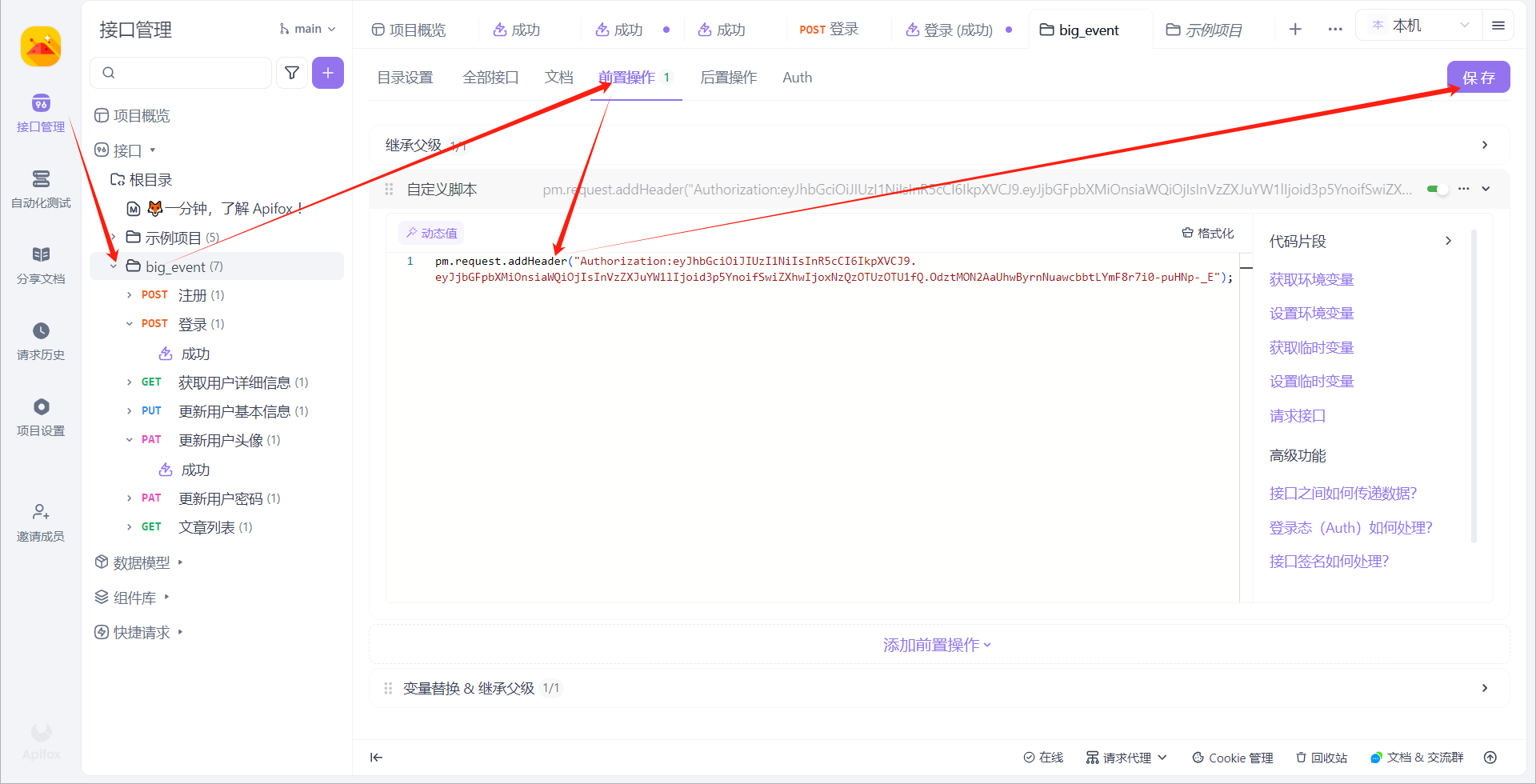This screenshot has width=1536, height=784.
Task: Toggle the 自定义脚本 enable switch
Action: tap(1438, 189)
